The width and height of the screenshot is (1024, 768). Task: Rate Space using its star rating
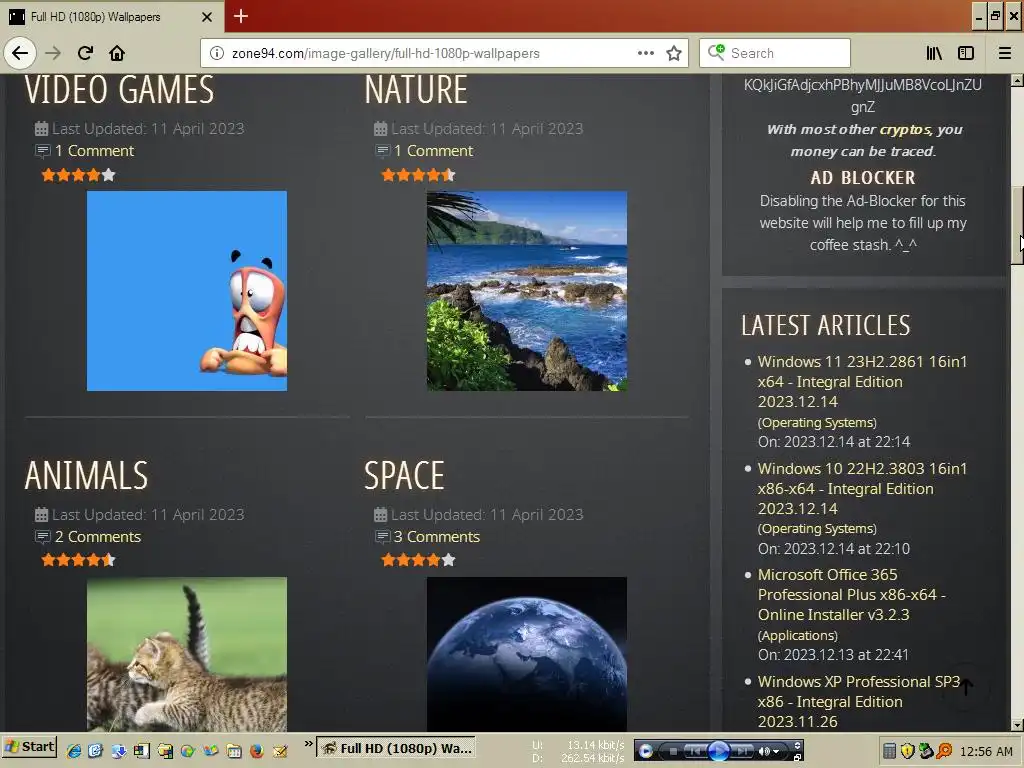coord(418,560)
